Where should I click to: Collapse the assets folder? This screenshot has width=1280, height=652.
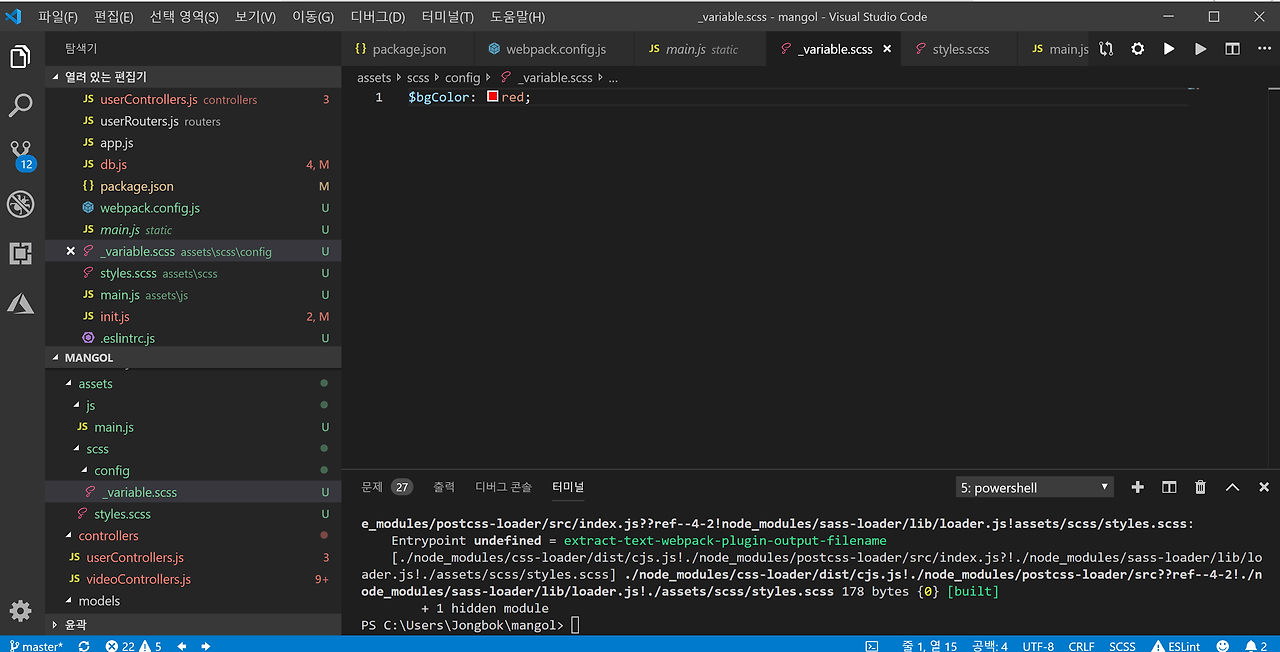click(x=95, y=383)
